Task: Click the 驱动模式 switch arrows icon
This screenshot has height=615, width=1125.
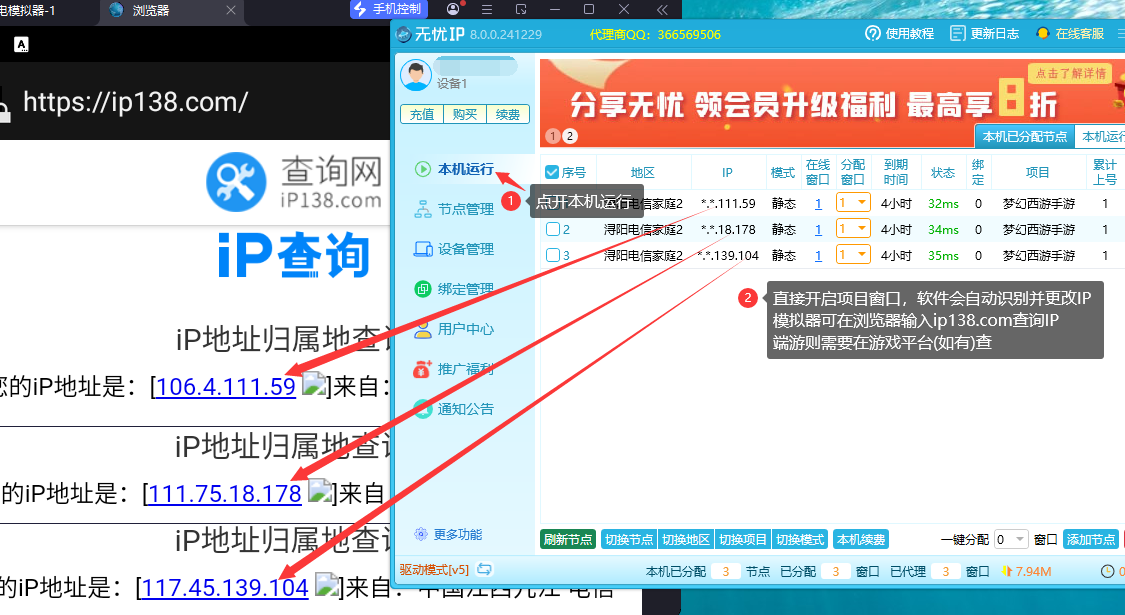Action: tap(485, 570)
